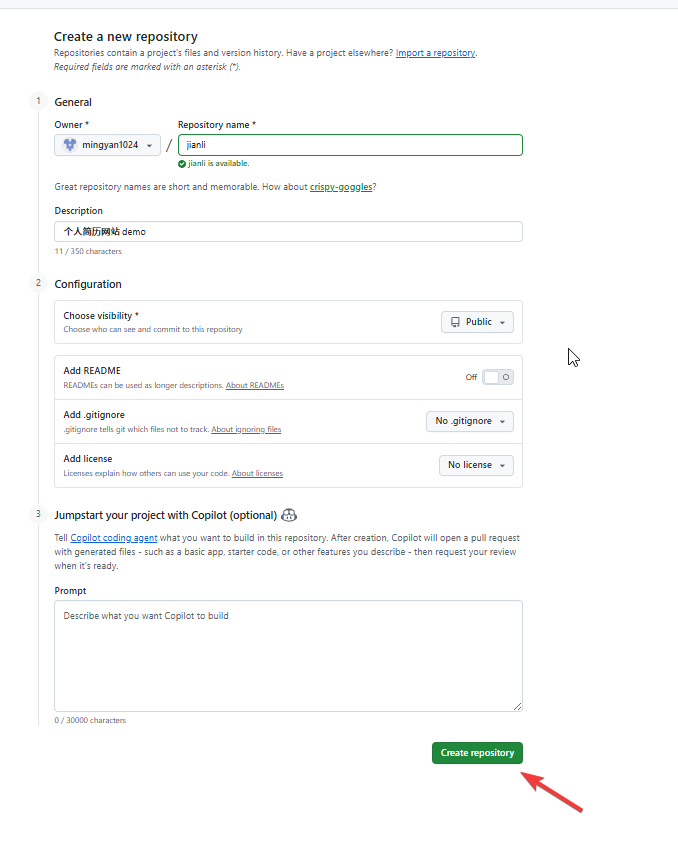Open the About READMEs link

tap(254, 386)
